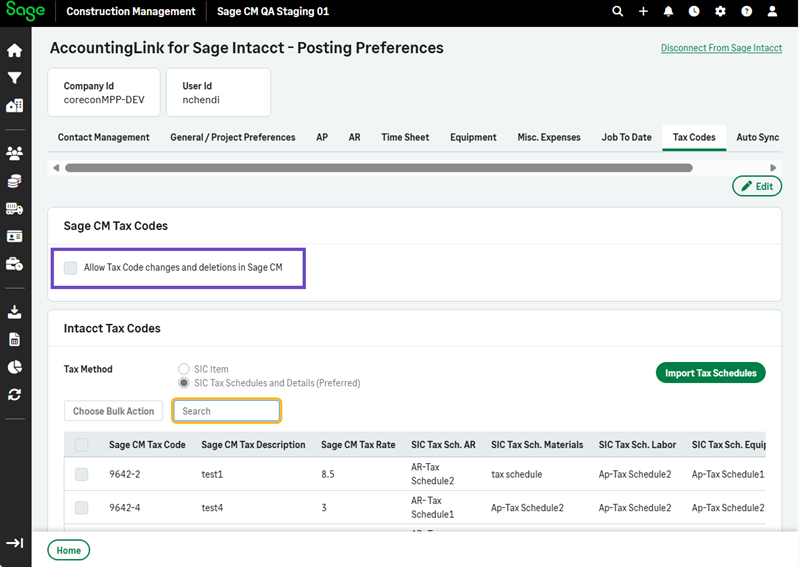Screen dimensions: 800x567
Task: Open the Misc. Expenses tab
Action: pyautogui.click(x=549, y=137)
